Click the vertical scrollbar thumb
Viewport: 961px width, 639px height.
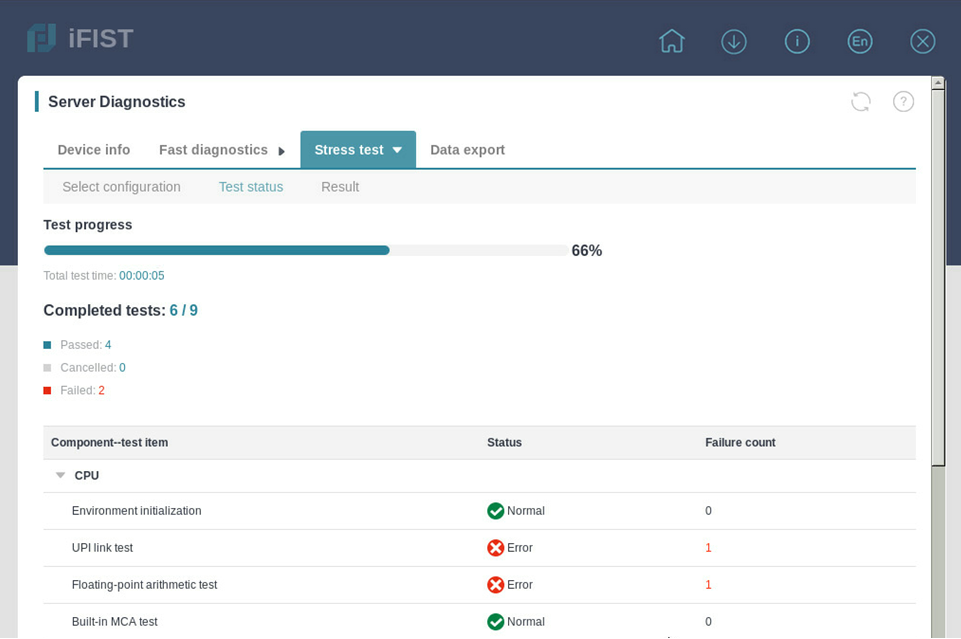tap(938, 278)
